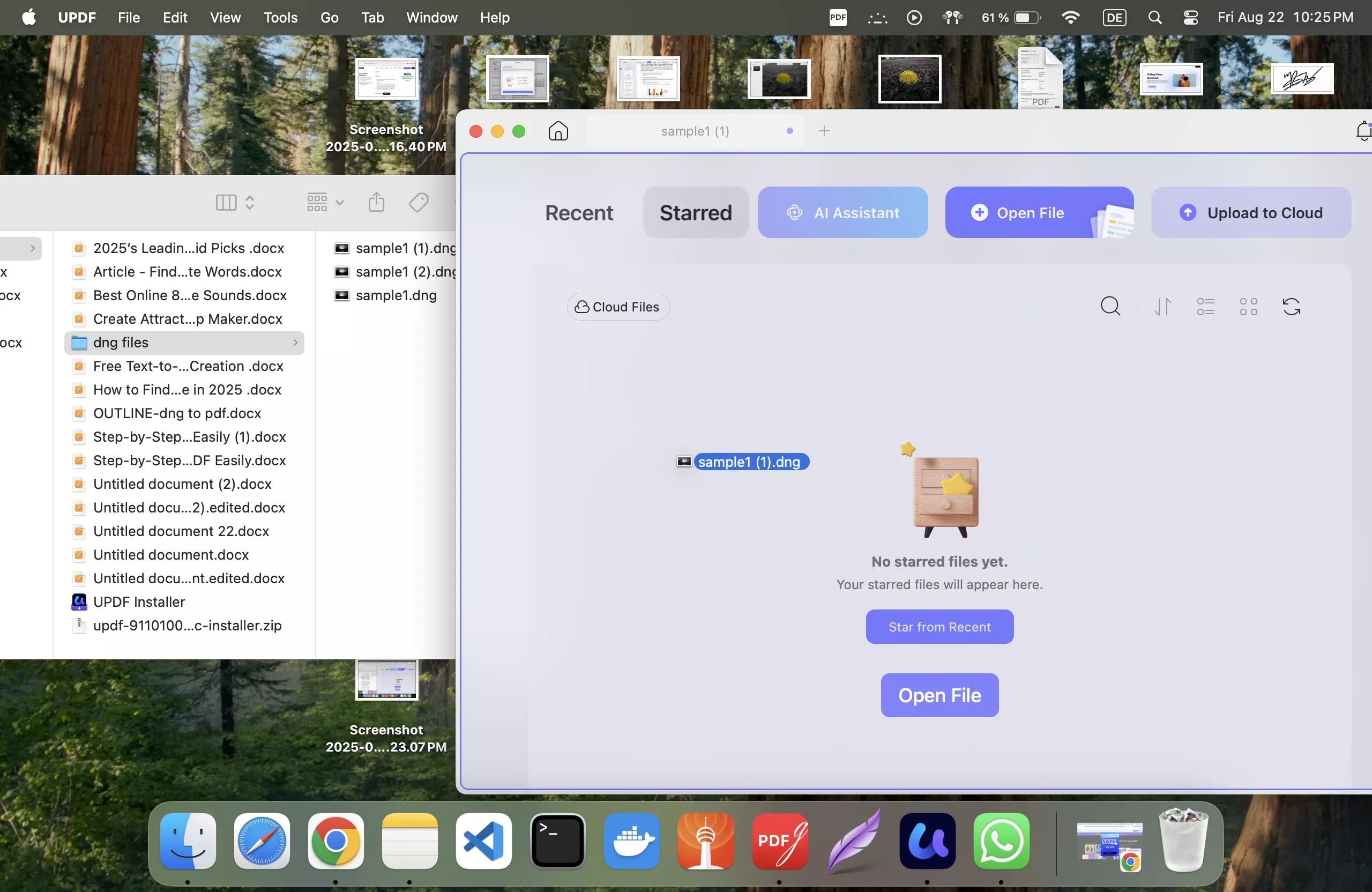The width and height of the screenshot is (1372, 892).
Task: Click the Cloud Files button
Action: [618, 307]
